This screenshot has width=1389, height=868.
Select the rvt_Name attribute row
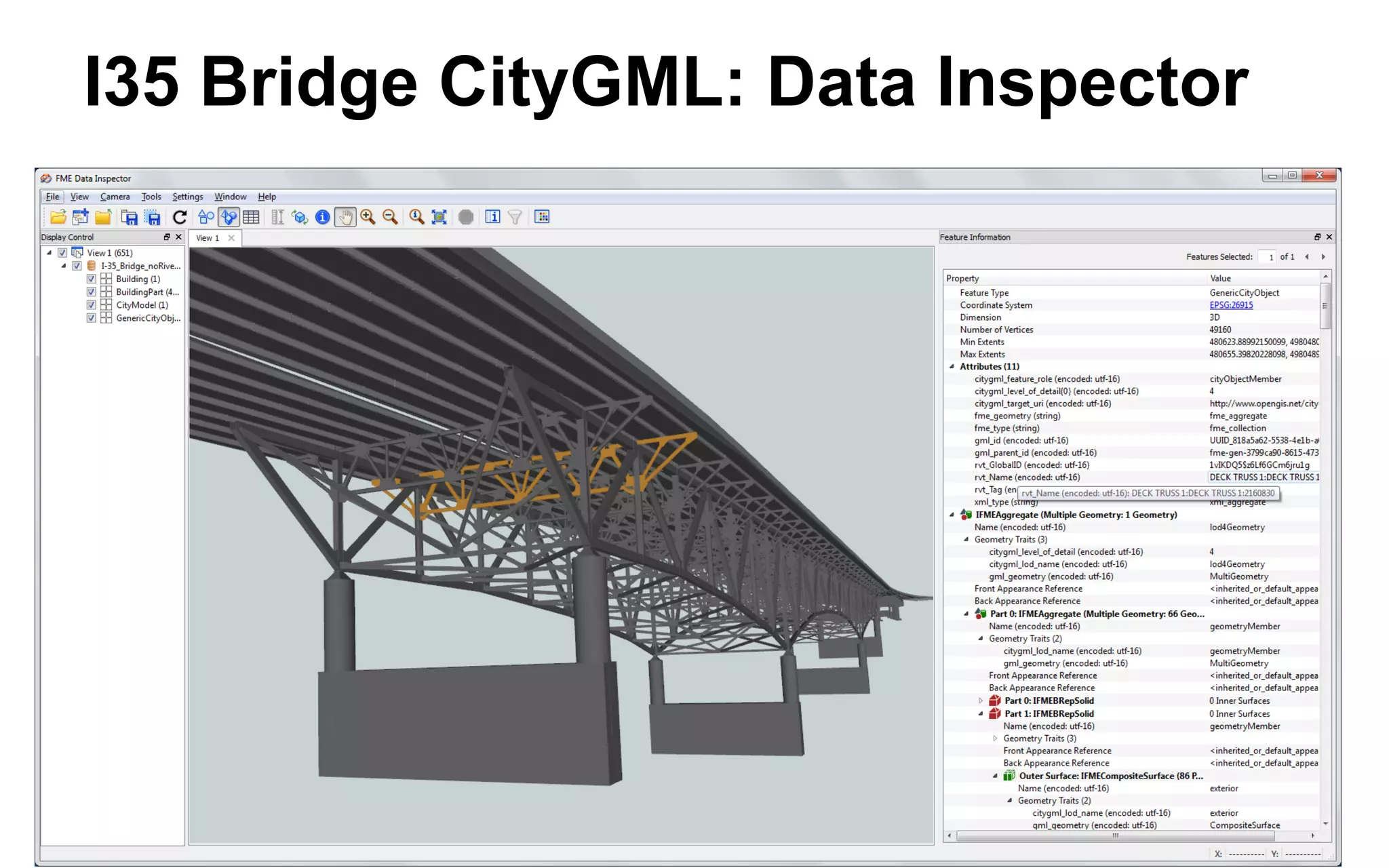coord(1131,477)
